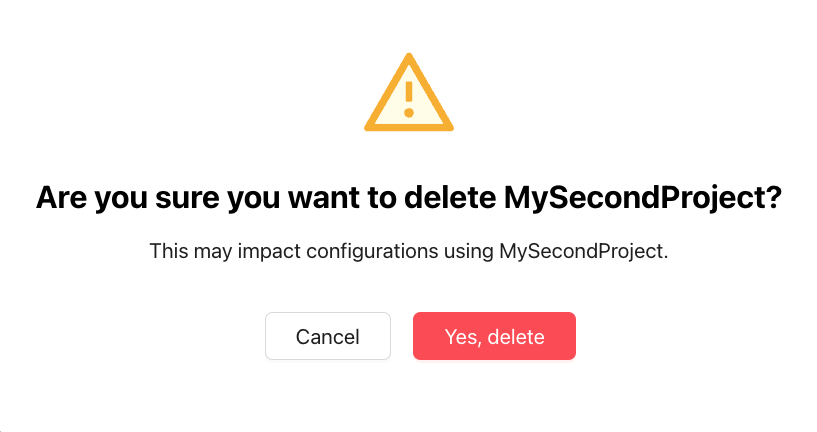Tap the yellow caution symbol above the heading
Screen dimensions: 817x432
point(409,92)
